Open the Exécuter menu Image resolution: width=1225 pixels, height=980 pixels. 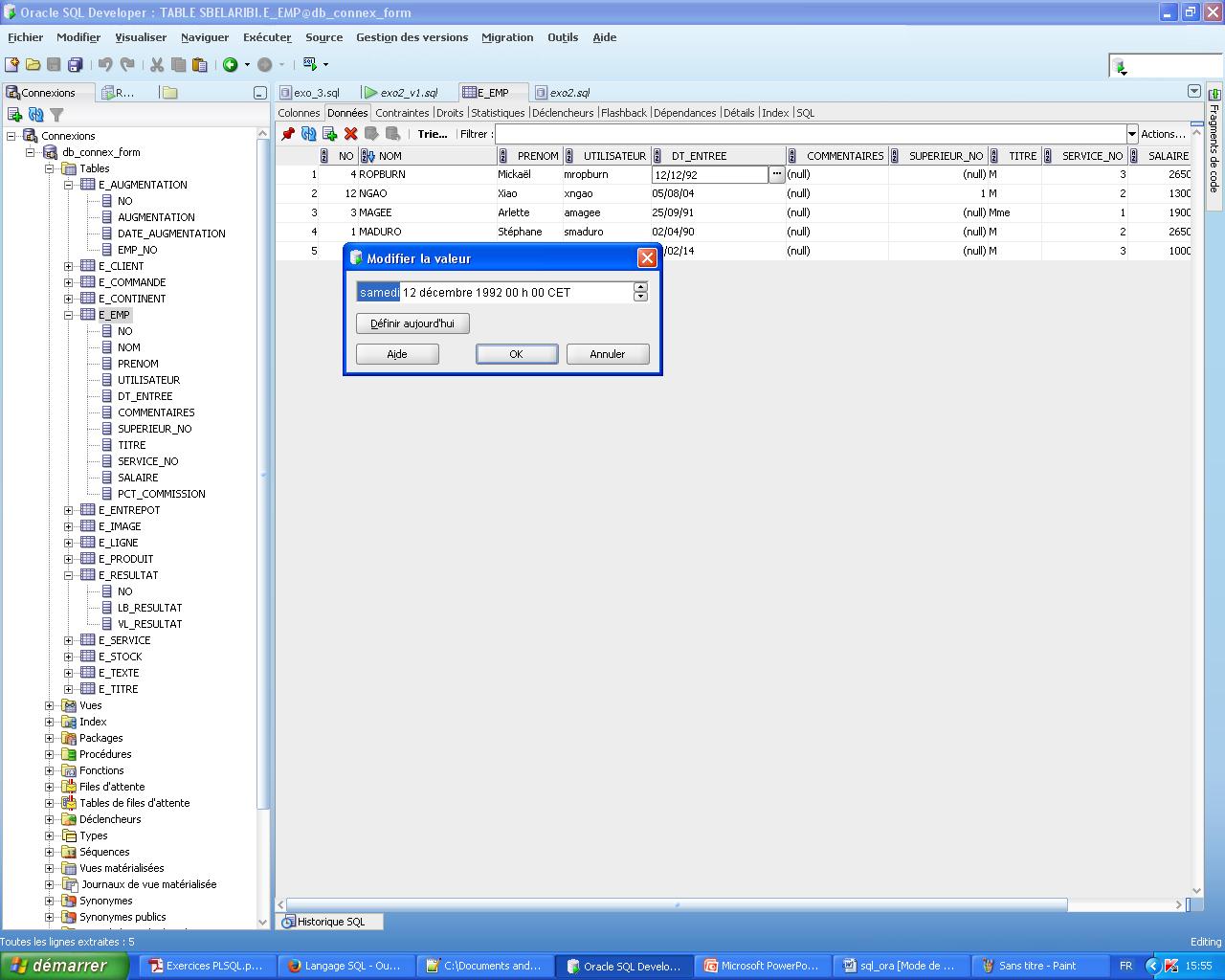pyautogui.click(x=267, y=37)
